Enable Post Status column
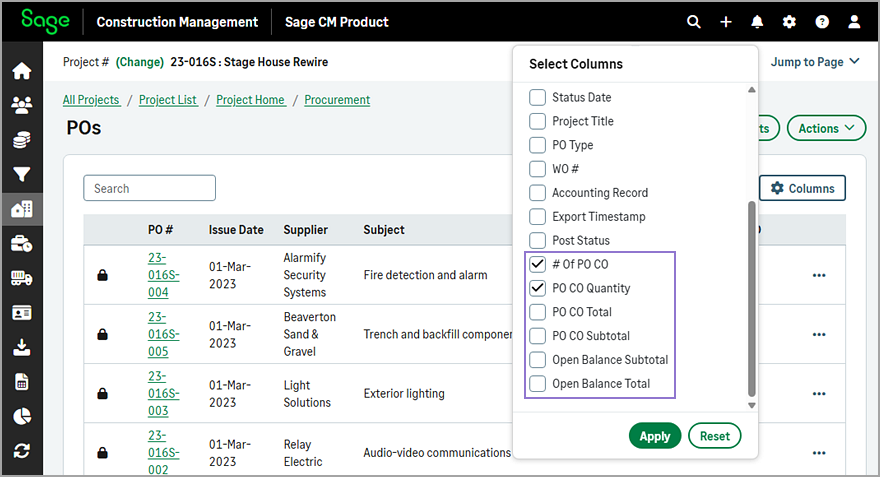 pyautogui.click(x=537, y=240)
